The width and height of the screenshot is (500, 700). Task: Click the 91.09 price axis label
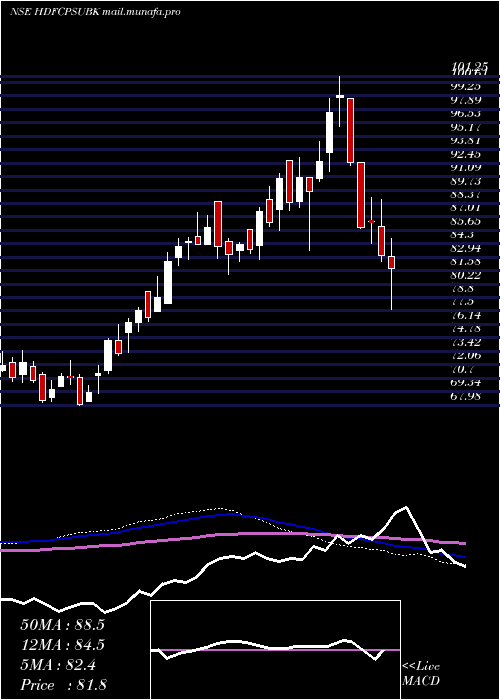point(466,167)
